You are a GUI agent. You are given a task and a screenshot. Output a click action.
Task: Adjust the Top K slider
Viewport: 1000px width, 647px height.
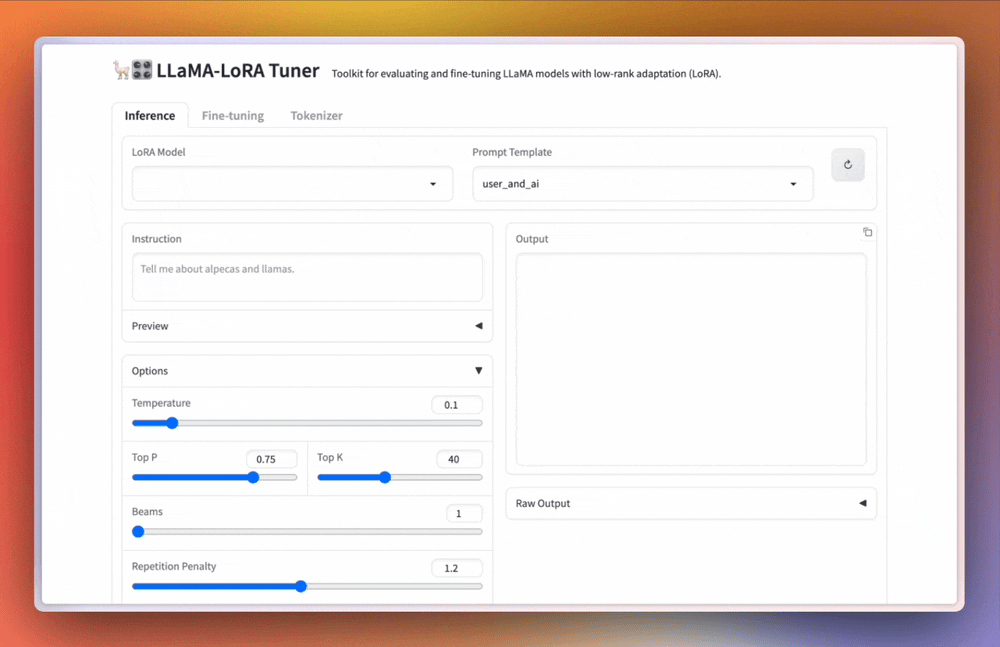[x=400, y=477]
